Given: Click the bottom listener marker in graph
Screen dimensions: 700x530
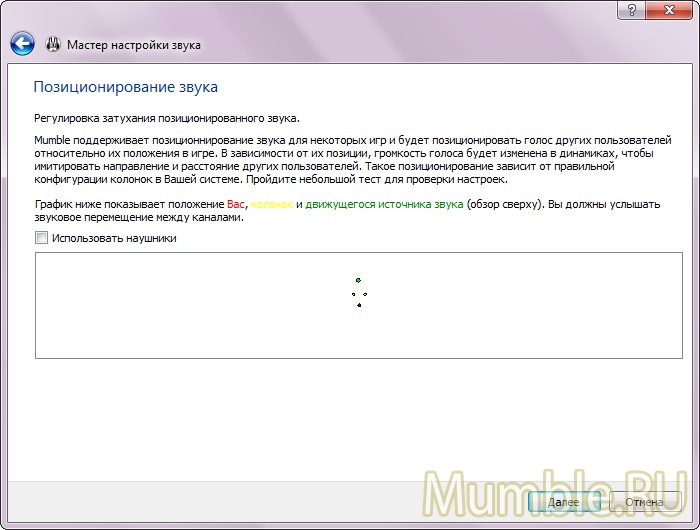Looking at the screenshot, I should click(359, 305).
